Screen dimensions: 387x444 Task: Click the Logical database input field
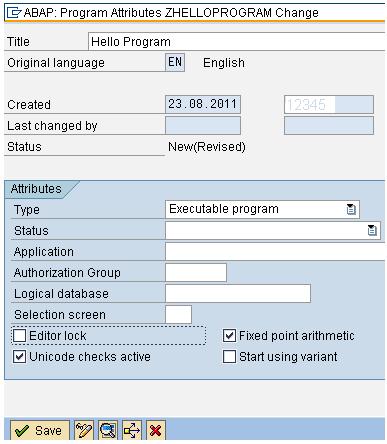(x=238, y=294)
